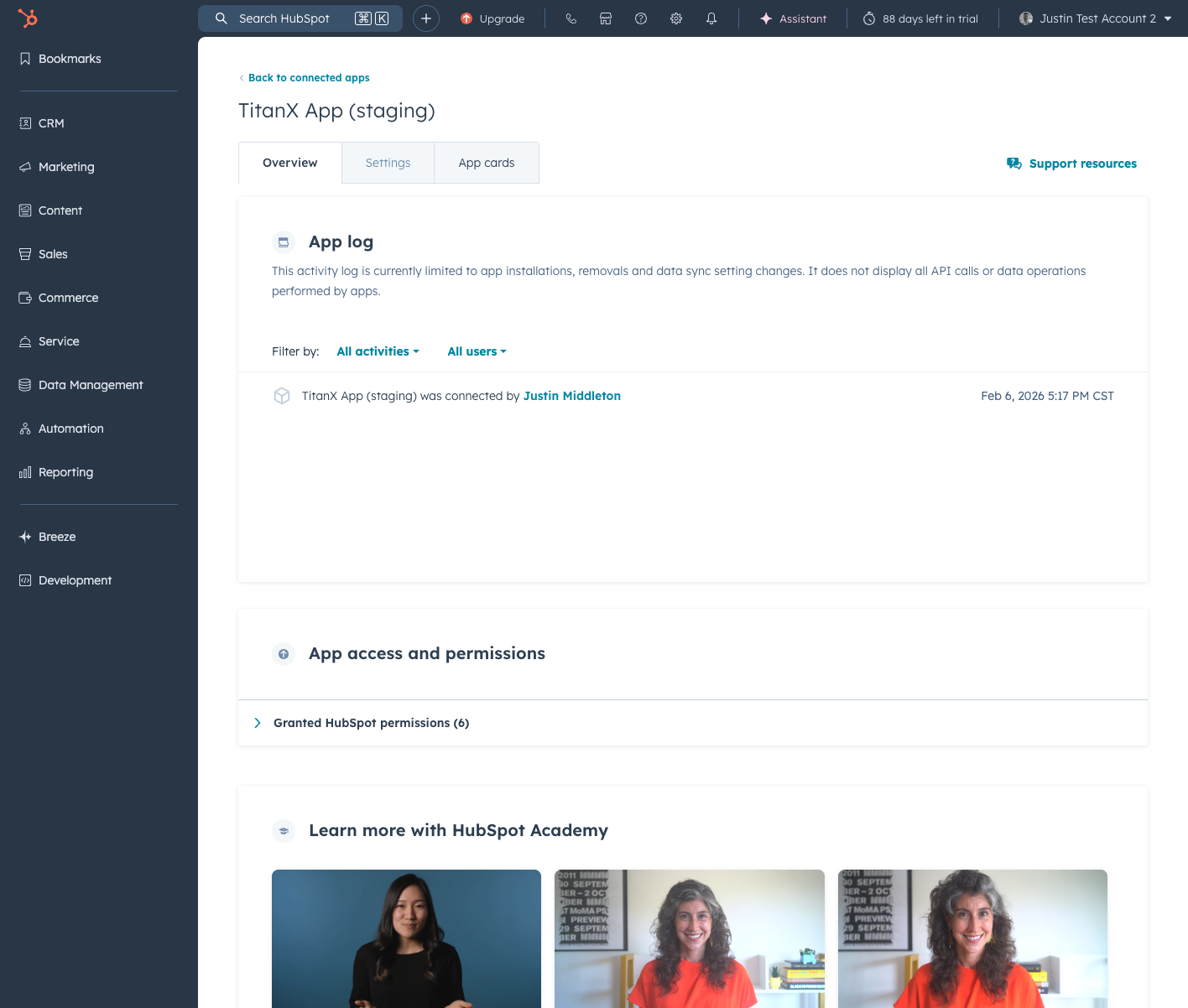Open the Content menu

coord(50,210)
